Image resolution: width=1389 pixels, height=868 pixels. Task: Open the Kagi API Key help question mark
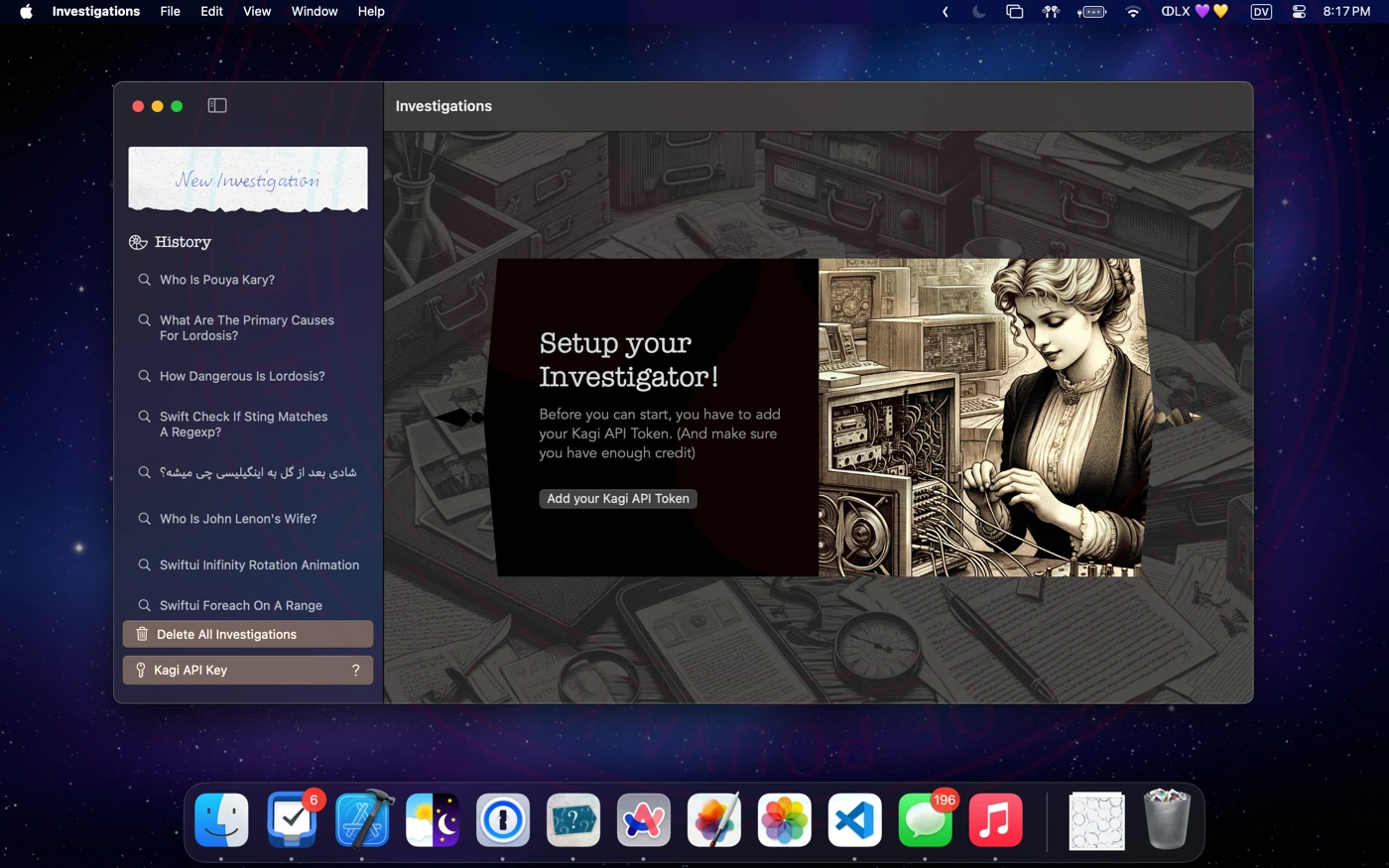(355, 671)
